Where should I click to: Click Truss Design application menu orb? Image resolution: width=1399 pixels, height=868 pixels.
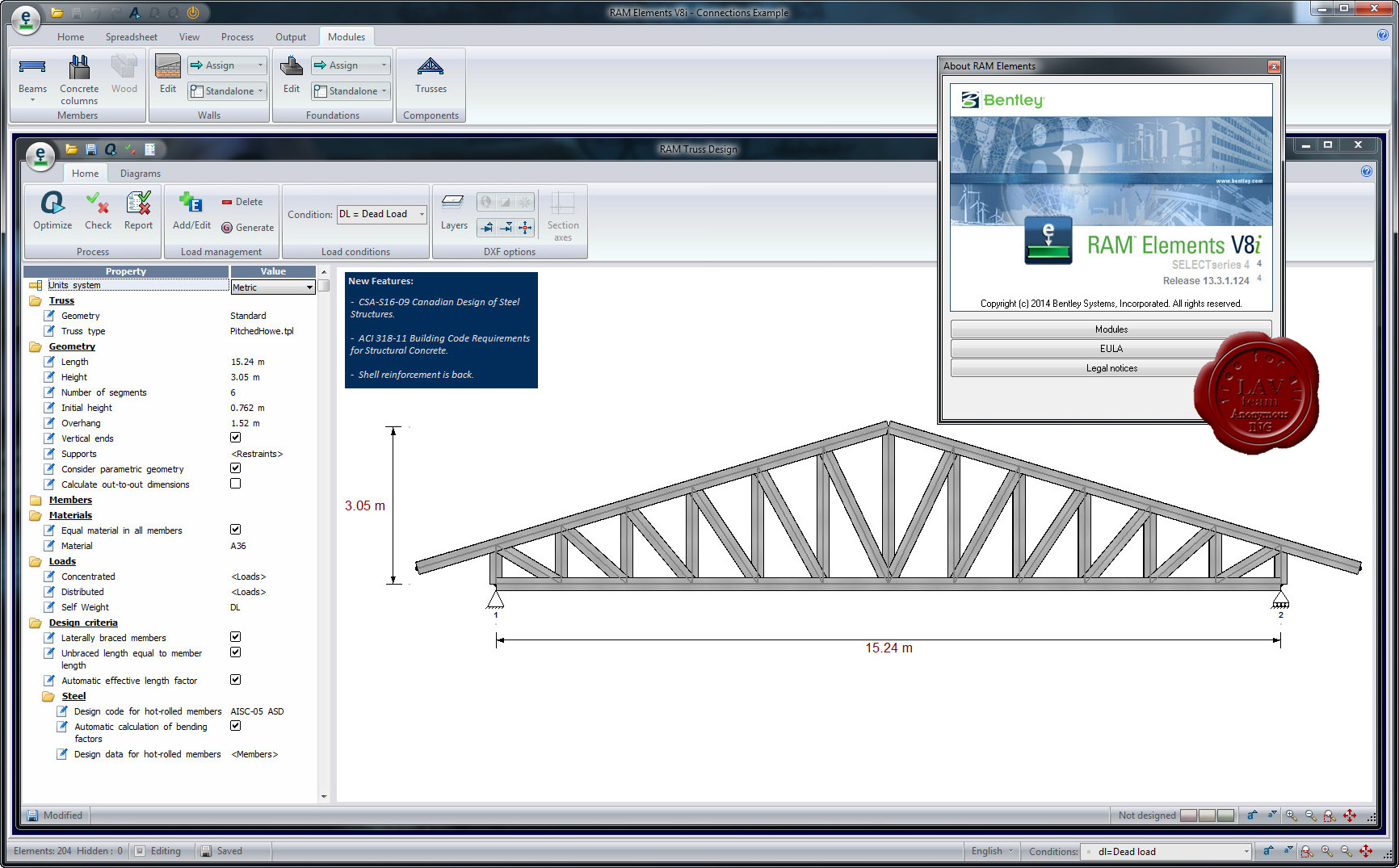tap(40, 155)
